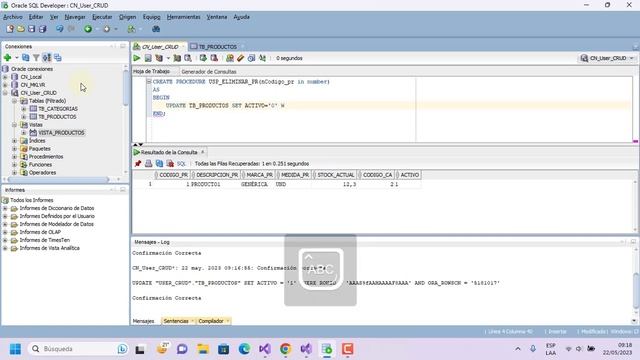This screenshot has height=360, width=640.
Task: Switch to Generador de Consultas tab
Action: [209, 71]
